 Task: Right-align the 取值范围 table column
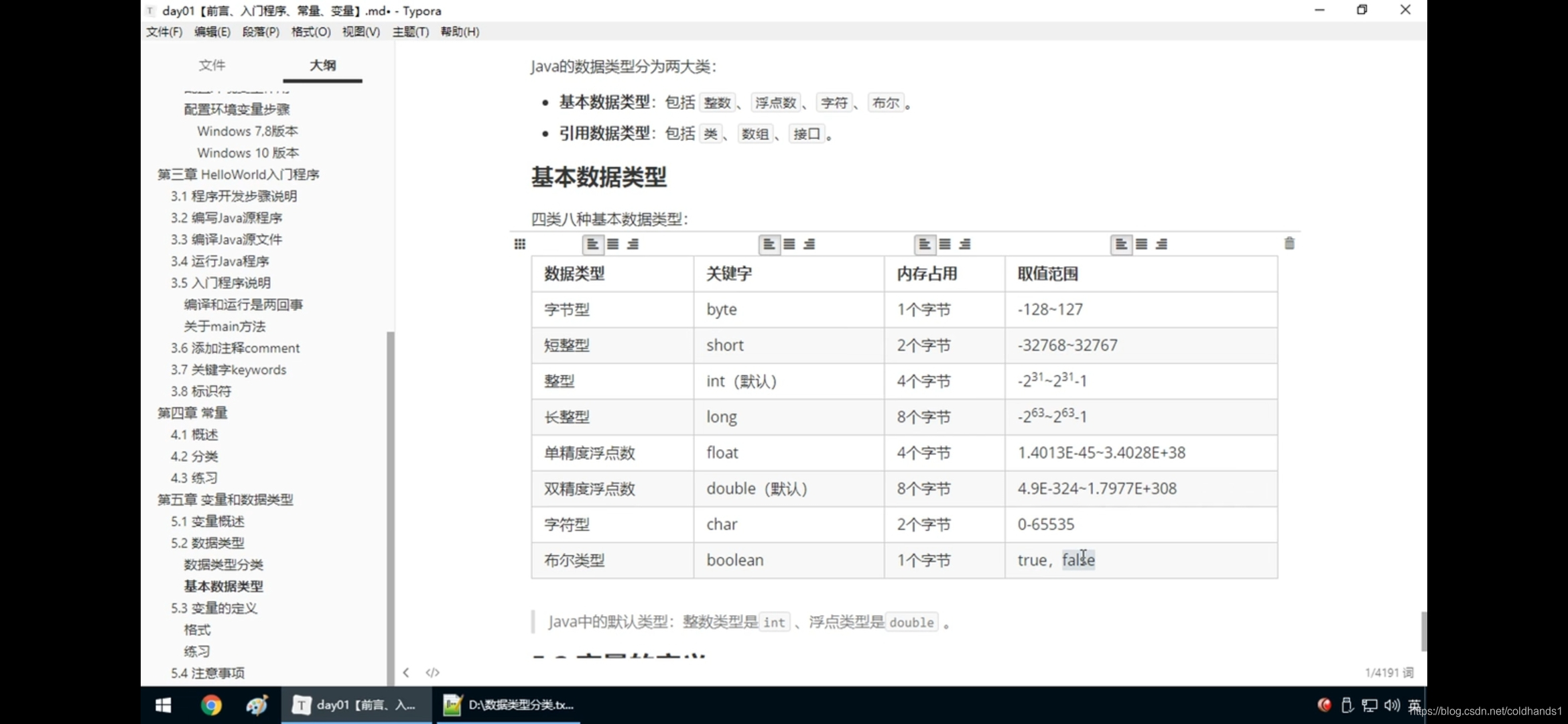point(1161,243)
